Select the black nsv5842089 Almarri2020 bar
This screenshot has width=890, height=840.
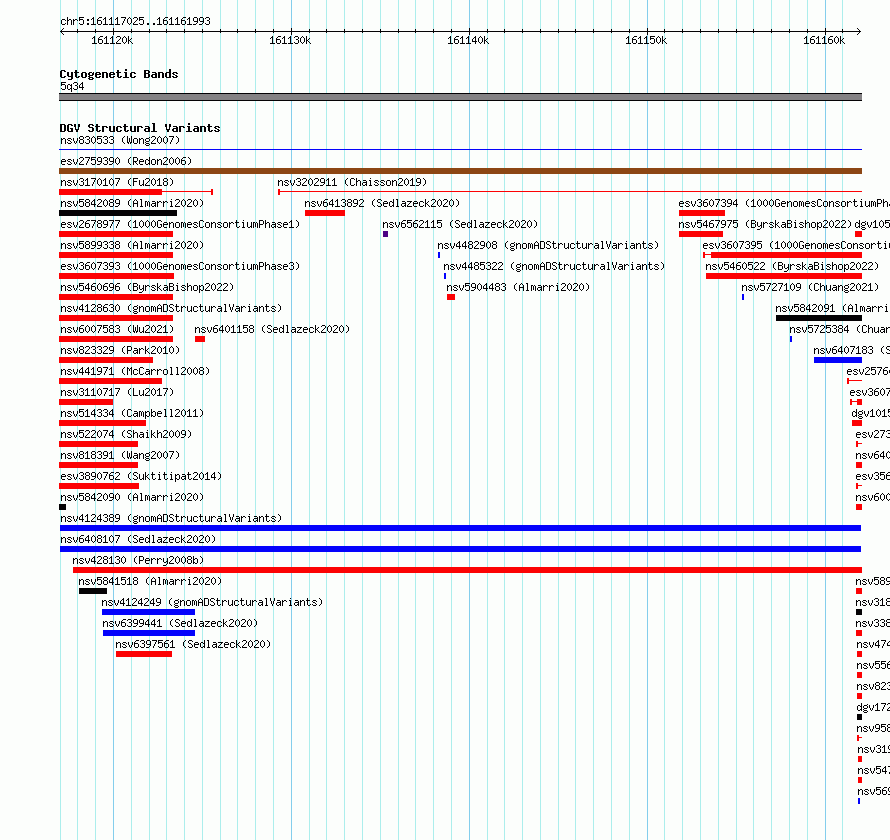[118, 213]
